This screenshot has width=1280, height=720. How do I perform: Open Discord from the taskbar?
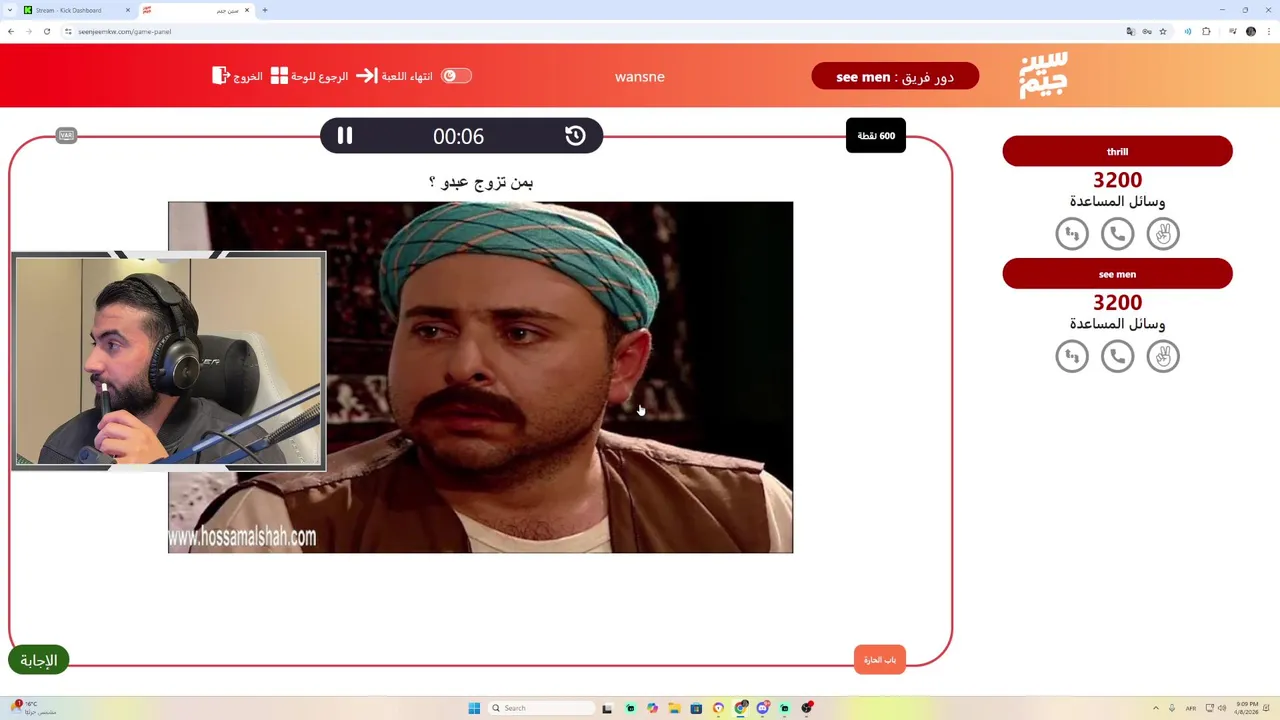(x=763, y=708)
